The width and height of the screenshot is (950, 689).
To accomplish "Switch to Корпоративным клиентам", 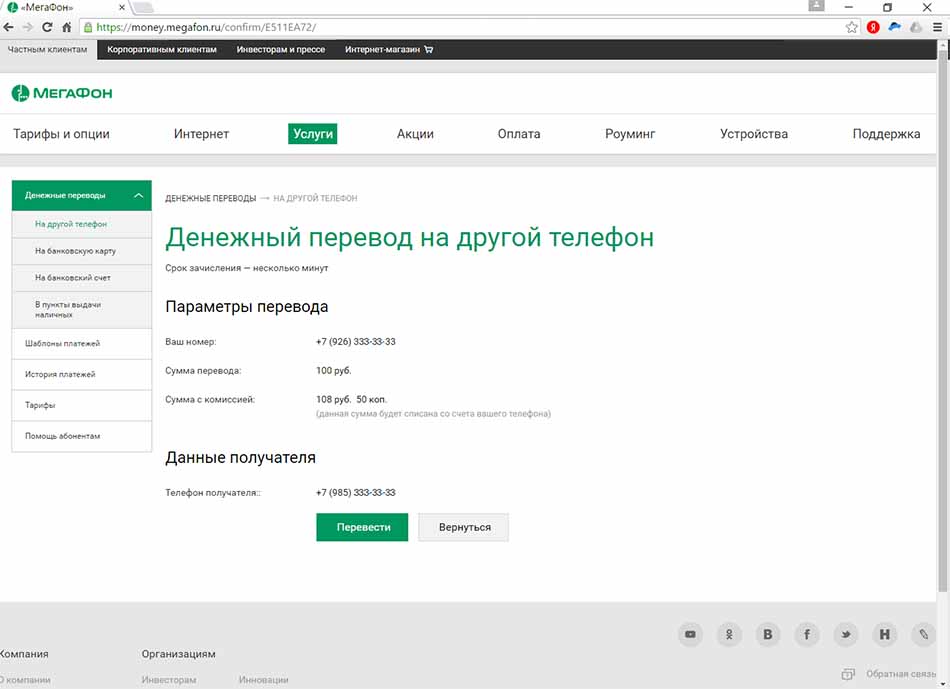I will (x=162, y=50).
